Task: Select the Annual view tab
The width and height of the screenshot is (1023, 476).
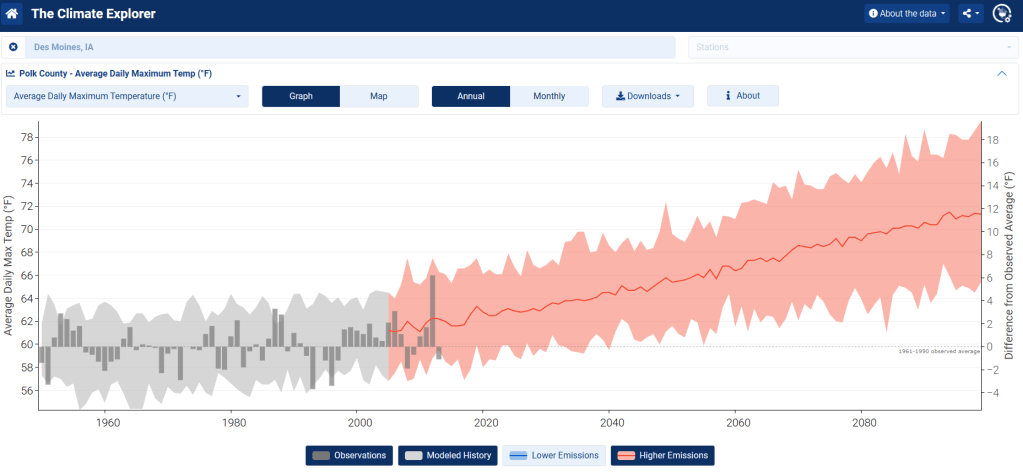Action: click(470, 96)
